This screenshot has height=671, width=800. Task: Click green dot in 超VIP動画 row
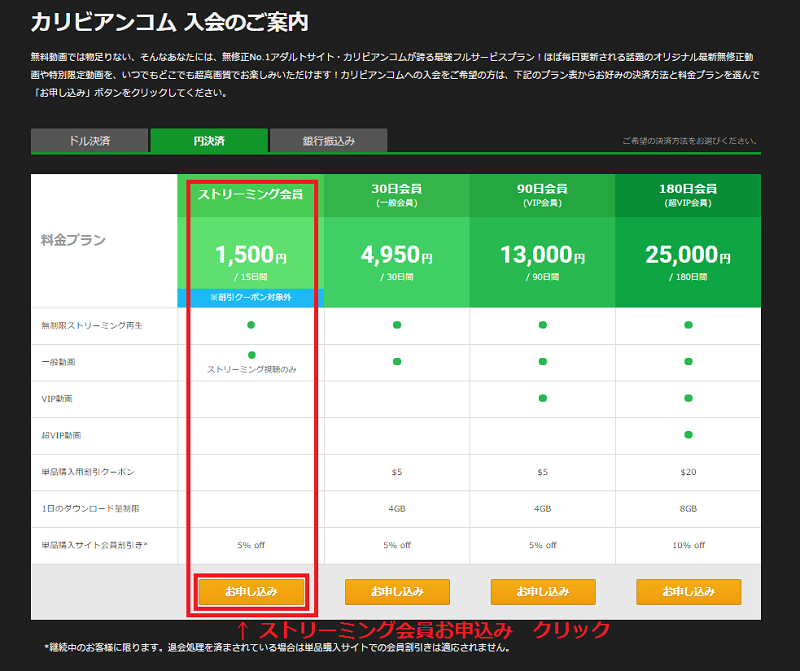(x=688, y=434)
